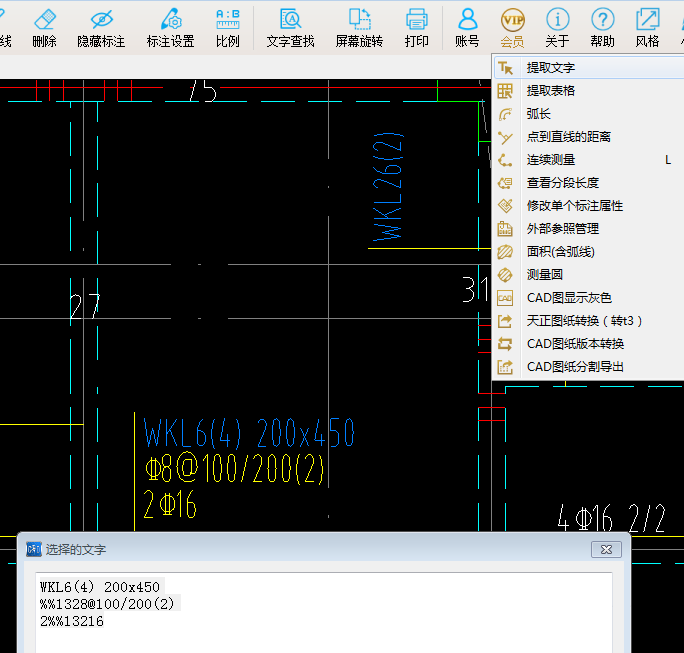The width and height of the screenshot is (684, 653).
Task: Select 面积(含弧线) menu item
Action: pyautogui.click(x=589, y=252)
